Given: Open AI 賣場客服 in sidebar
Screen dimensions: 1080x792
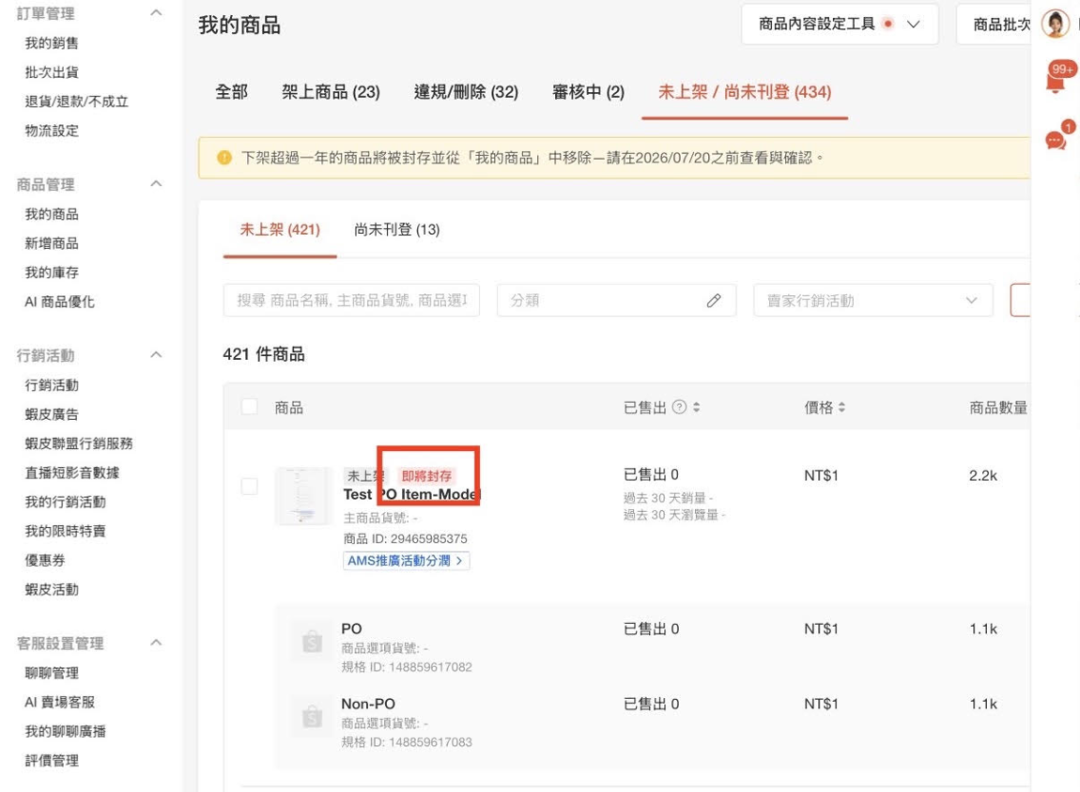Looking at the screenshot, I should (x=59, y=702).
